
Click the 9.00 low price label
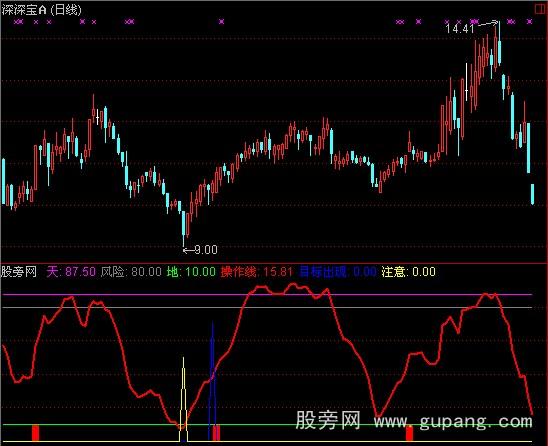coord(206,250)
